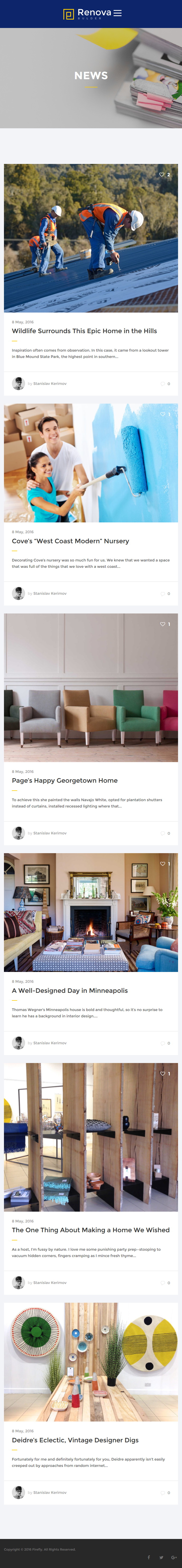Click the heart icon on the Minneapolis fireplace photo

162,863
